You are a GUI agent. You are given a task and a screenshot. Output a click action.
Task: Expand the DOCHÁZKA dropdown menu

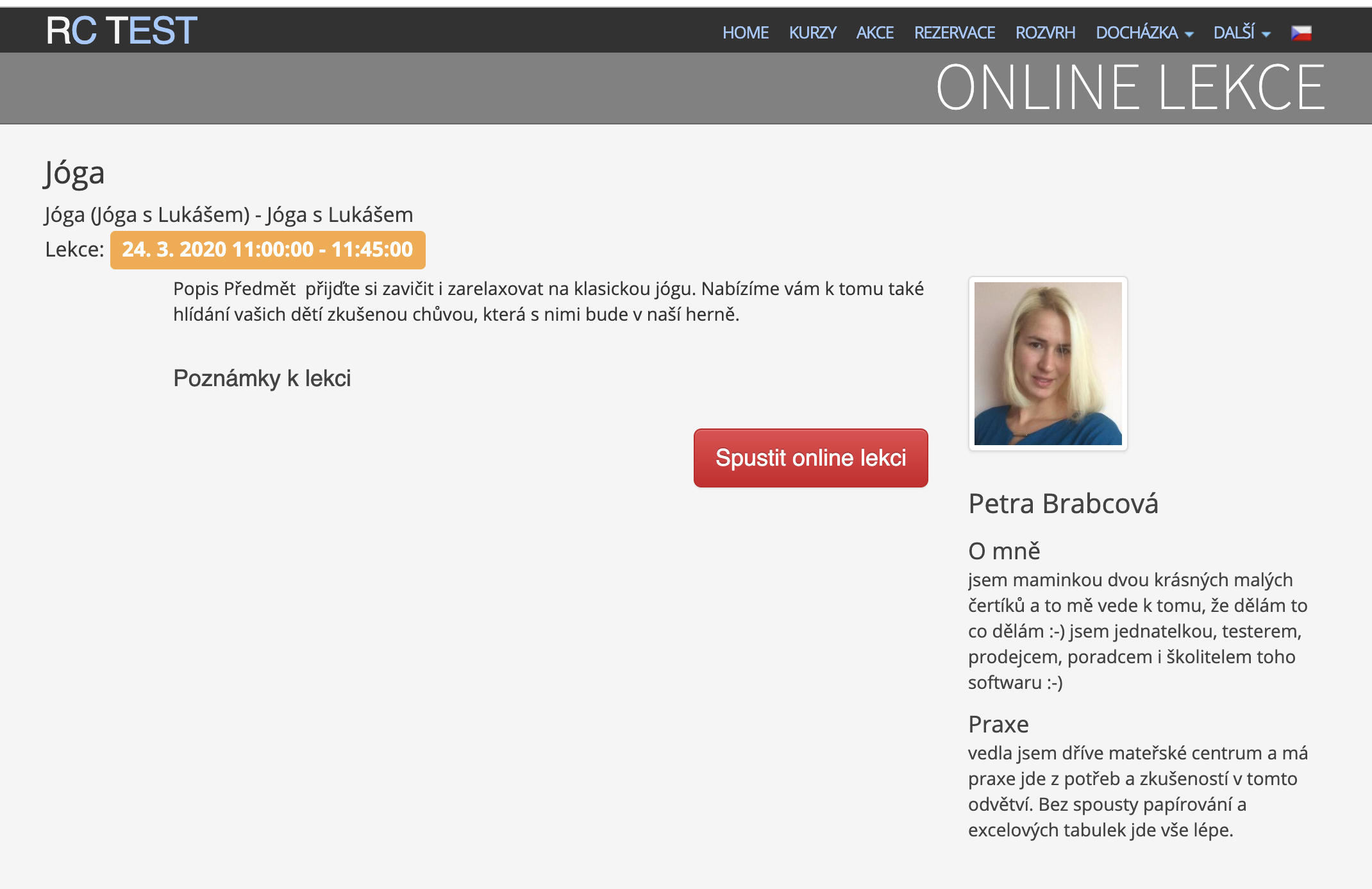pos(1137,33)
